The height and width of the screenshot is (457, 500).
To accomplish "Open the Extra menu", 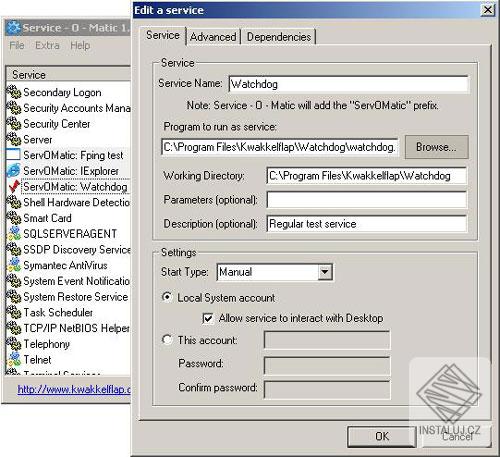I will 47,45.
